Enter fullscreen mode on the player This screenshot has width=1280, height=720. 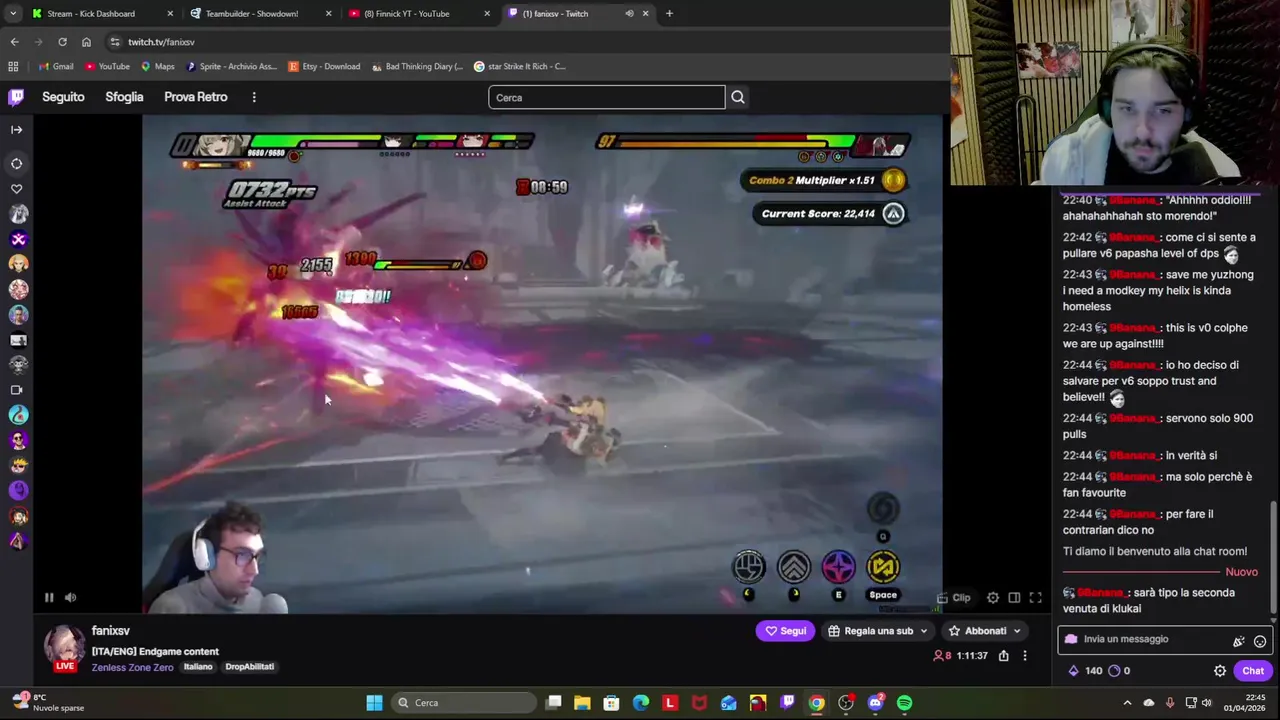(1036, 597)
